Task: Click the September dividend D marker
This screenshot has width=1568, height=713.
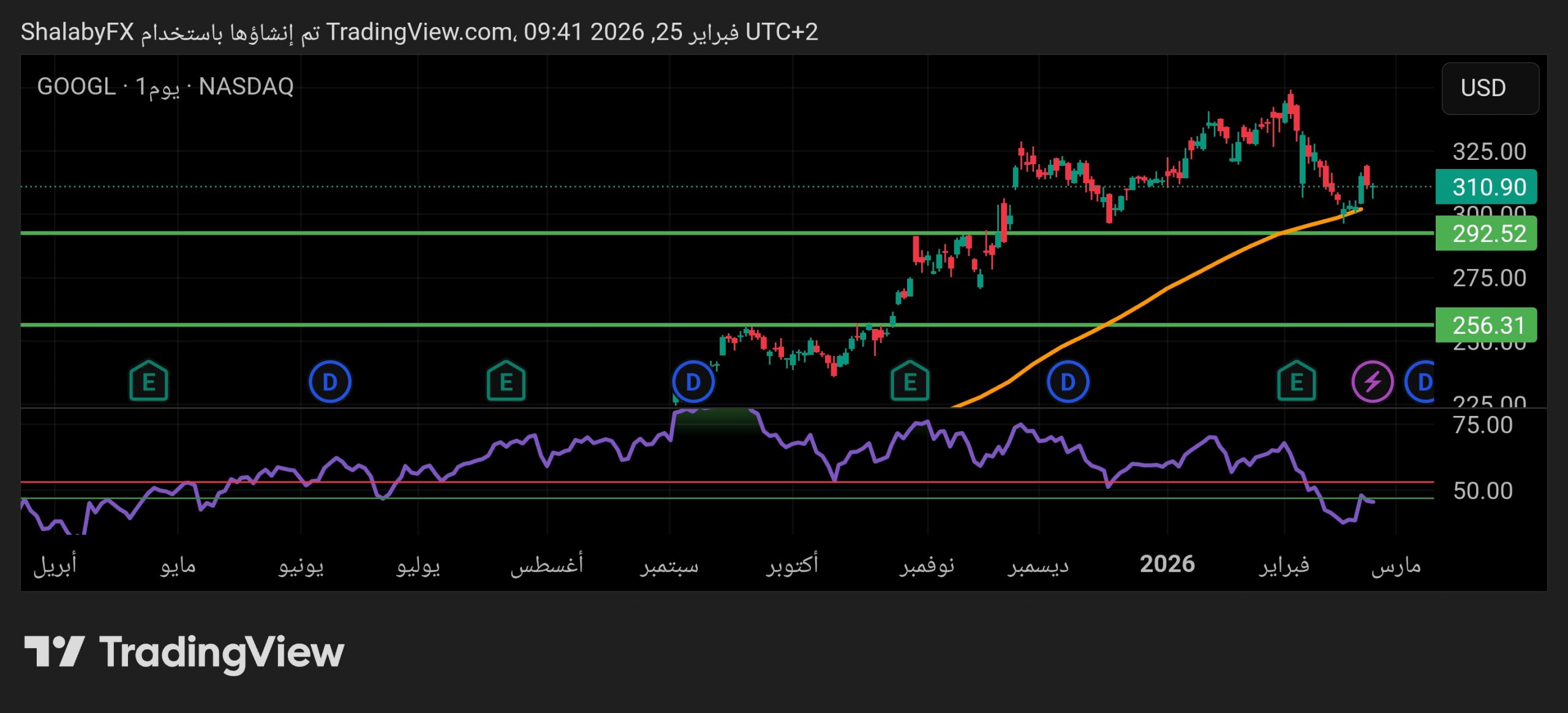Action: (x=693, y=382)
